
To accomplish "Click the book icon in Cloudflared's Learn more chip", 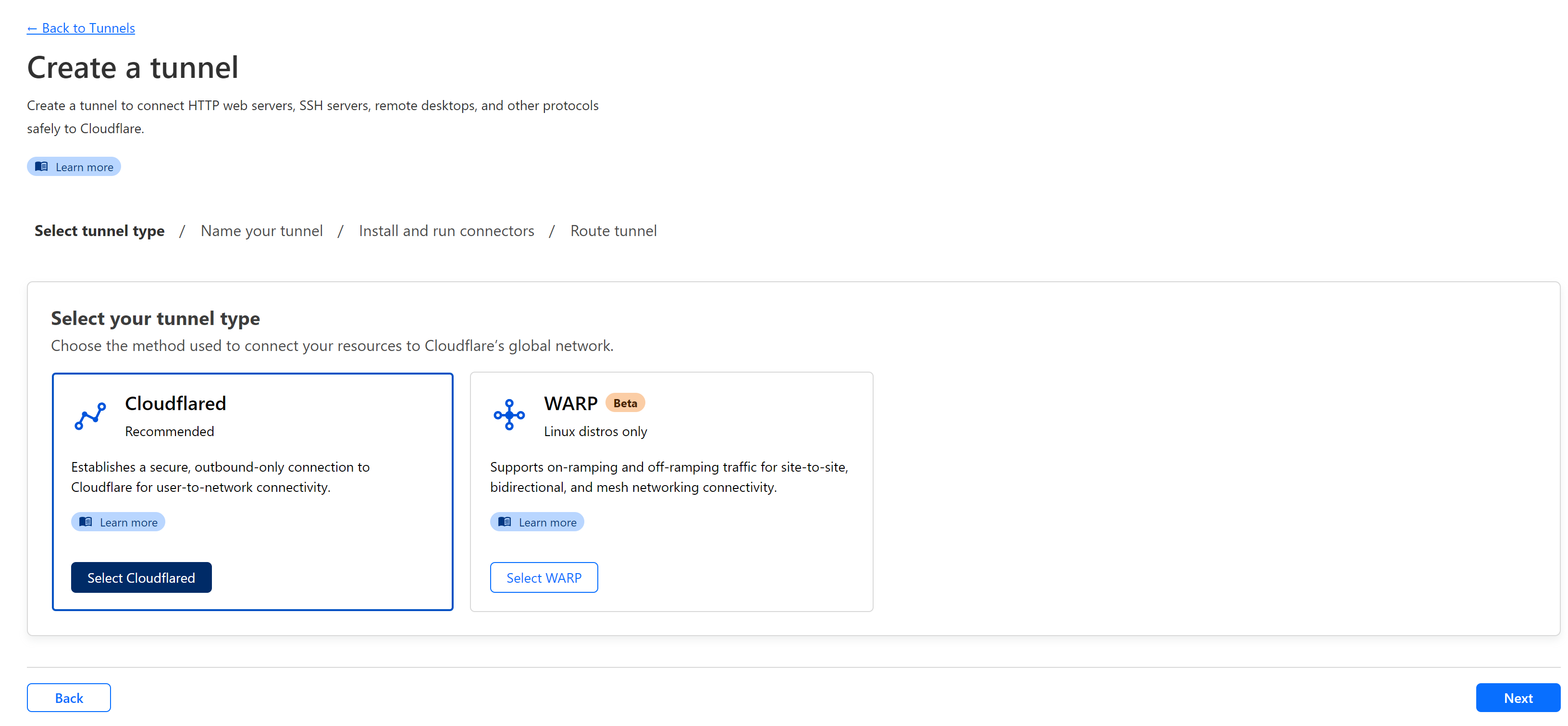I will tap(86, 522).
